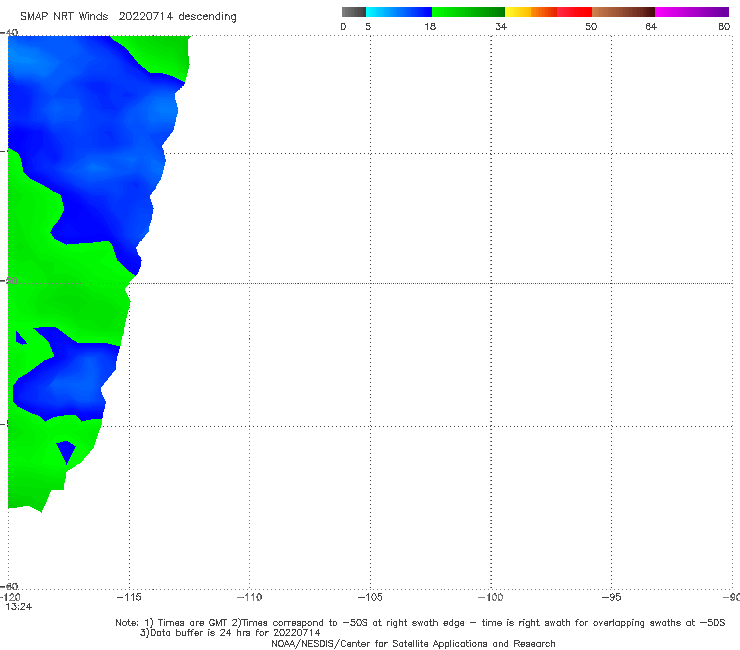Click the word 'descending' in the title

pyautogui.click(x=208, y=17)
